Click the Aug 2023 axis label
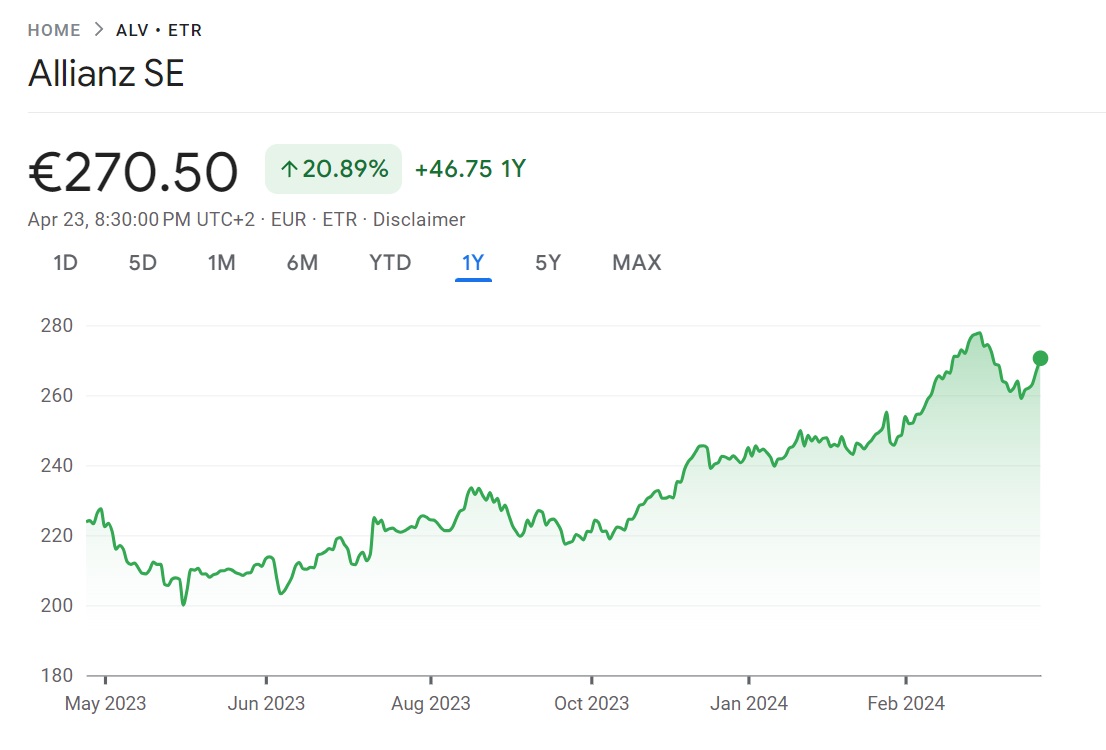The image size is (1106, 750). coord(431,703)
